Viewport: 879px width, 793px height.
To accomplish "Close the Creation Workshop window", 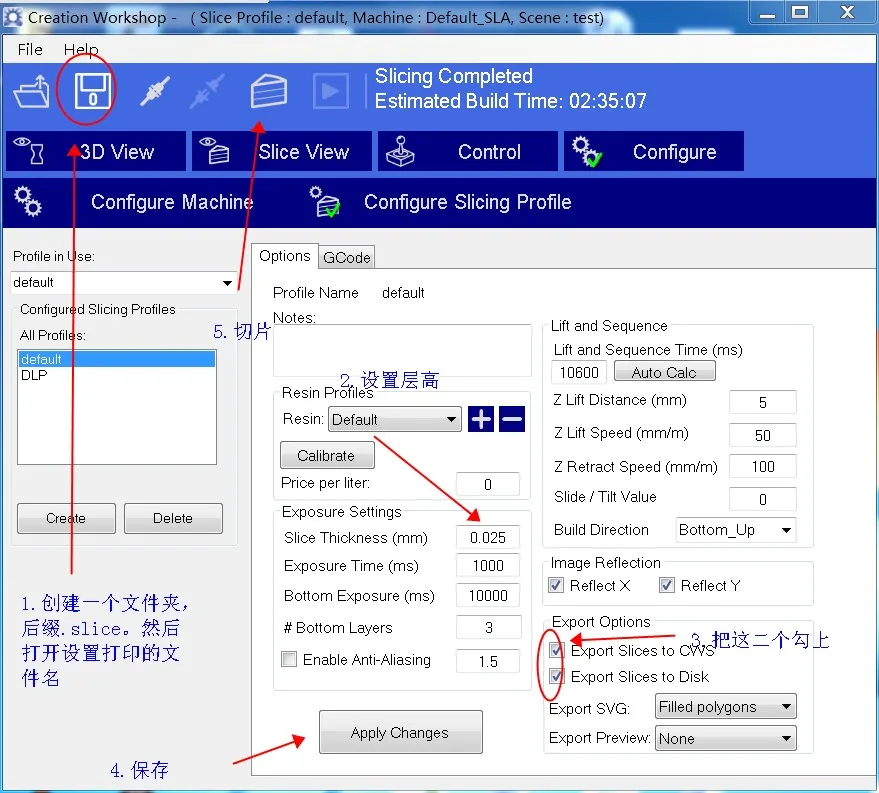I will point(847,12).
